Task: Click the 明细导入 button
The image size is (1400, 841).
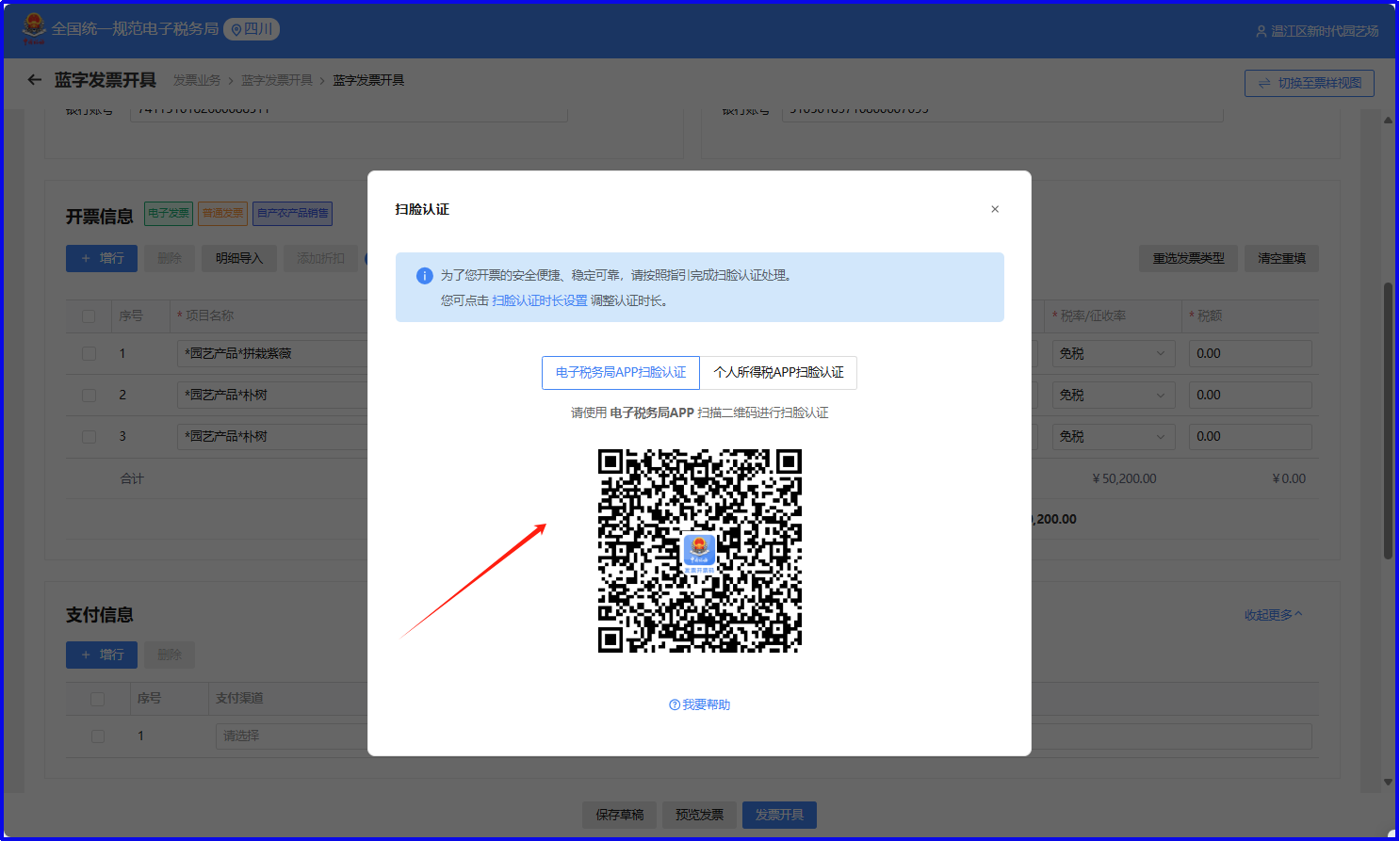Action: 239,258
